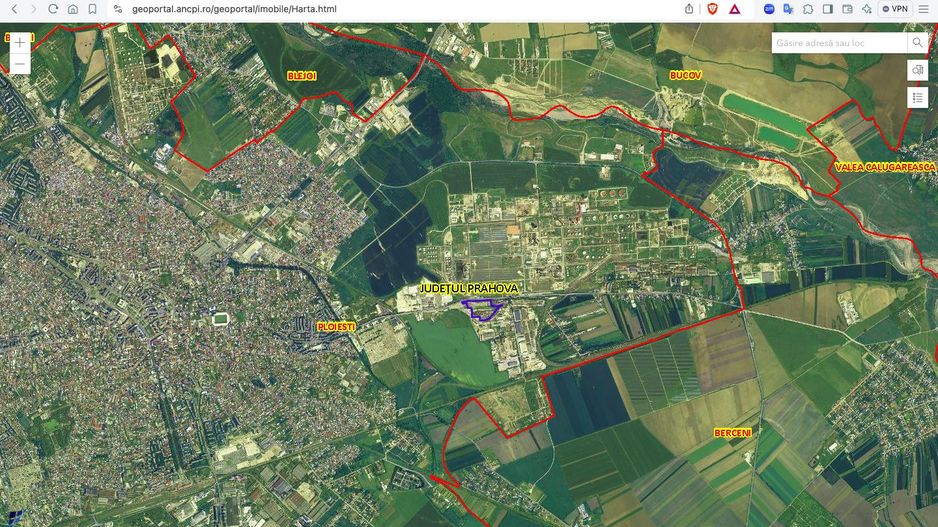Share this page via share icon

[689, 9]
